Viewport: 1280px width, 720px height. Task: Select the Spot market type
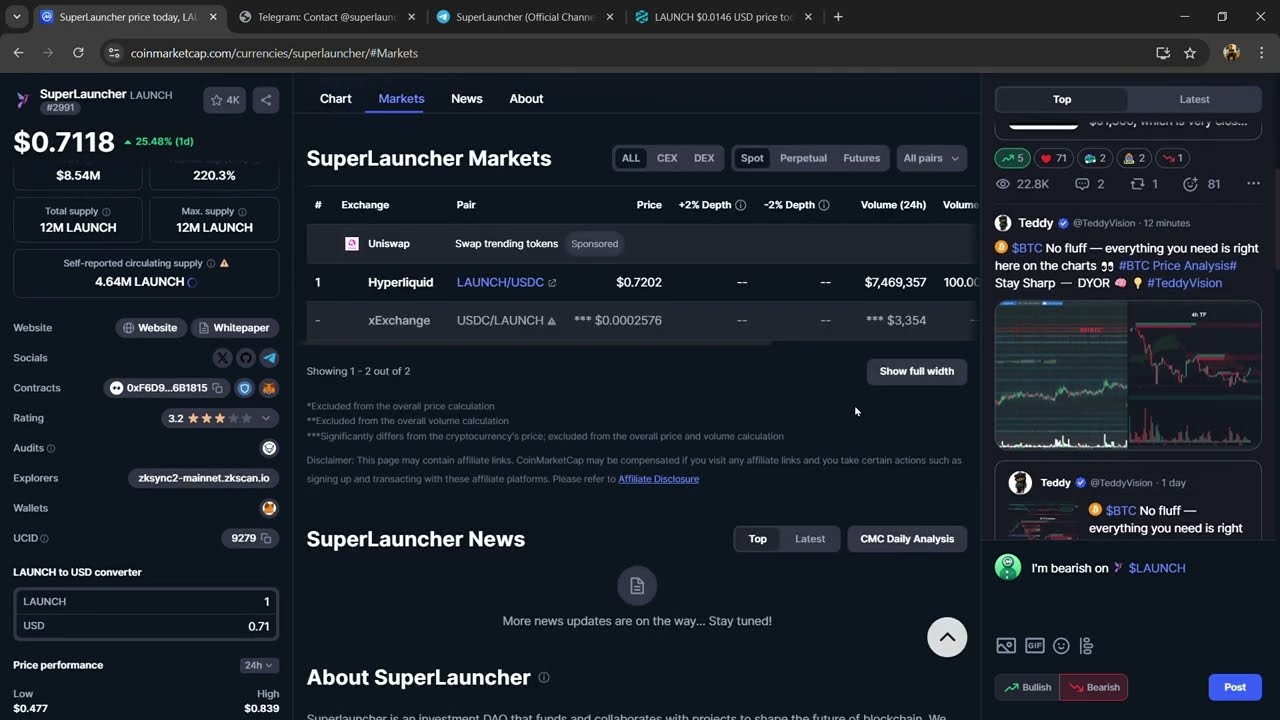752,158
